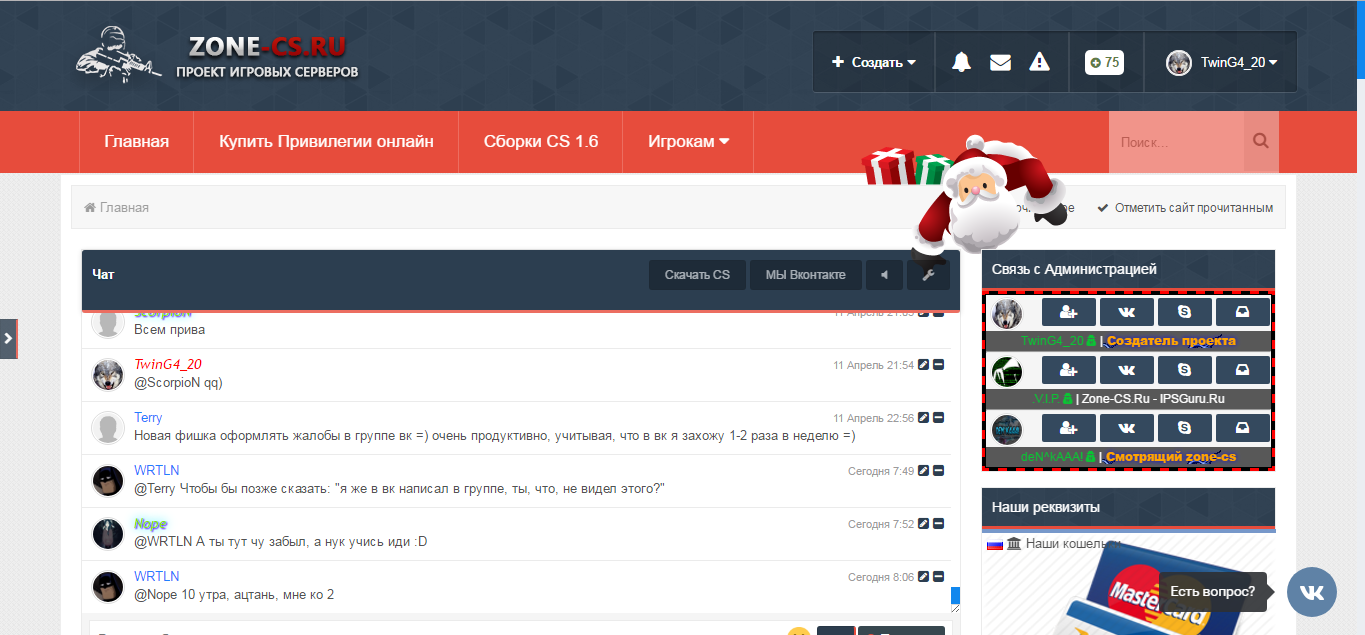This screenshot has height=635, width=1365.
Task: Open Сборки CS 1.6 menu item
Action: point(541,141)
